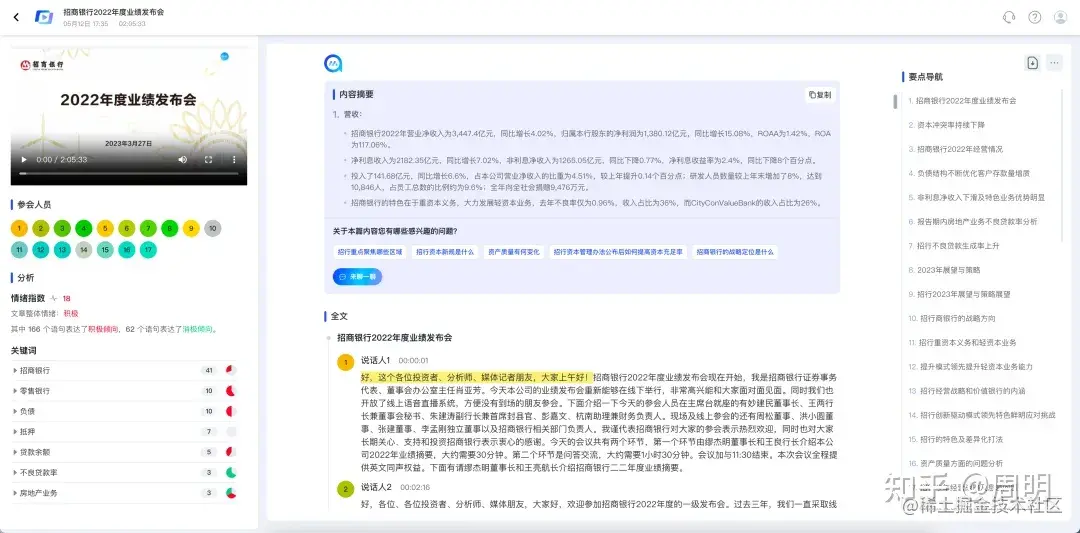This screenshot has height=533, width=1080.
Task: Open the help question mark icon
Action: (x=1035, y=17)
